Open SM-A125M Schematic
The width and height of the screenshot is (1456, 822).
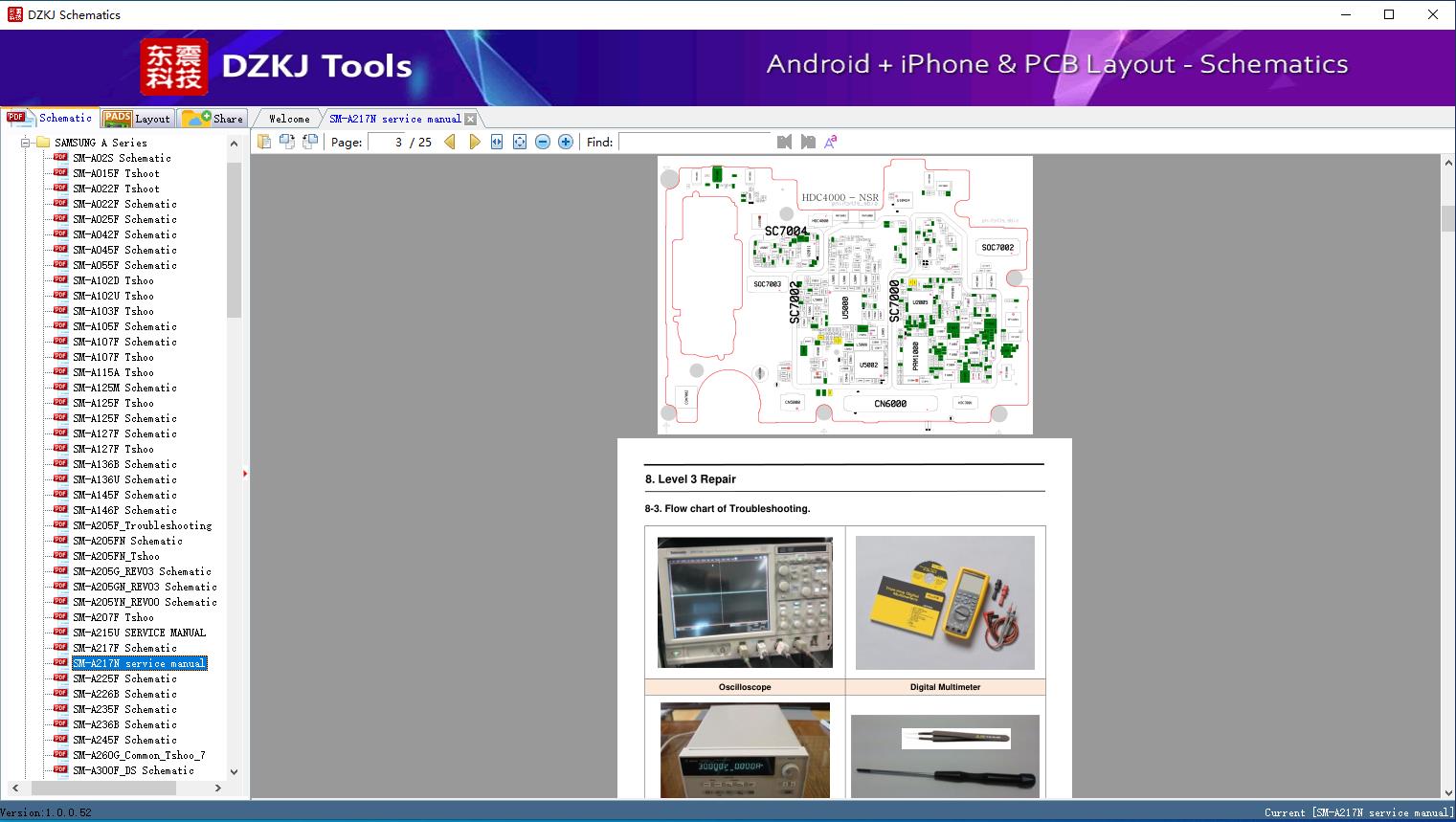point(124,388)
